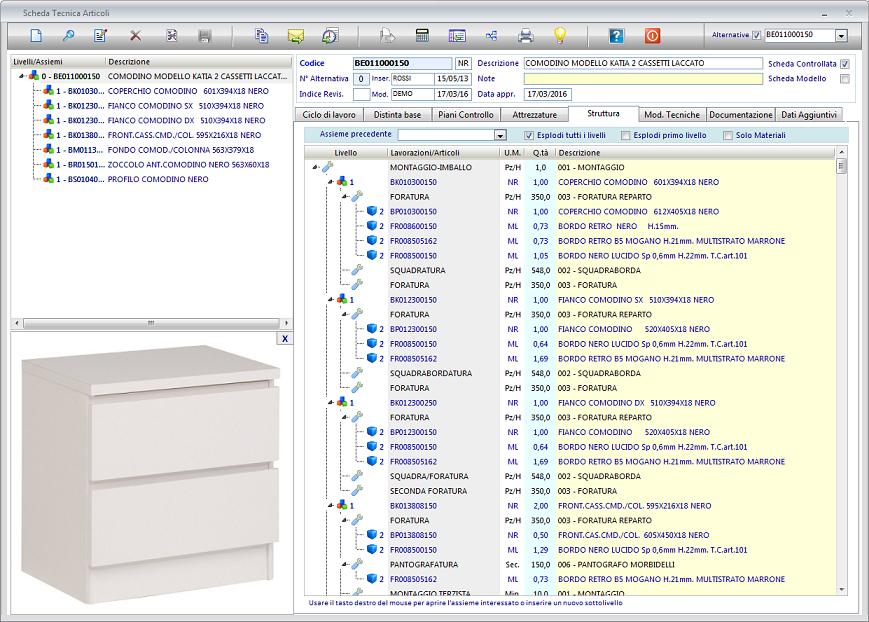This screenshot has height=622, width=869.
Task: Close the product image preview with X
Action: click(x=285, y=339)
